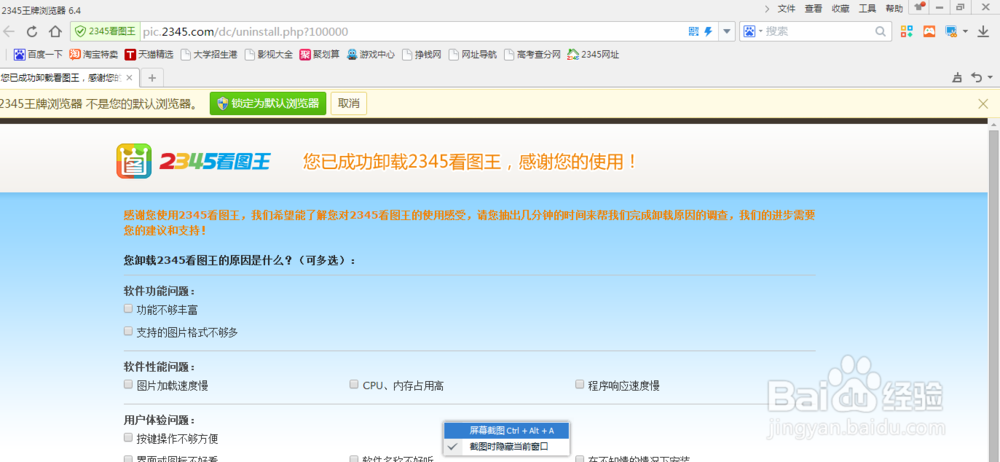Click the green 2345看图王 security shield badge
Image resolution: width=1000 pixels, height=462 pixels.
click(105, 31)
